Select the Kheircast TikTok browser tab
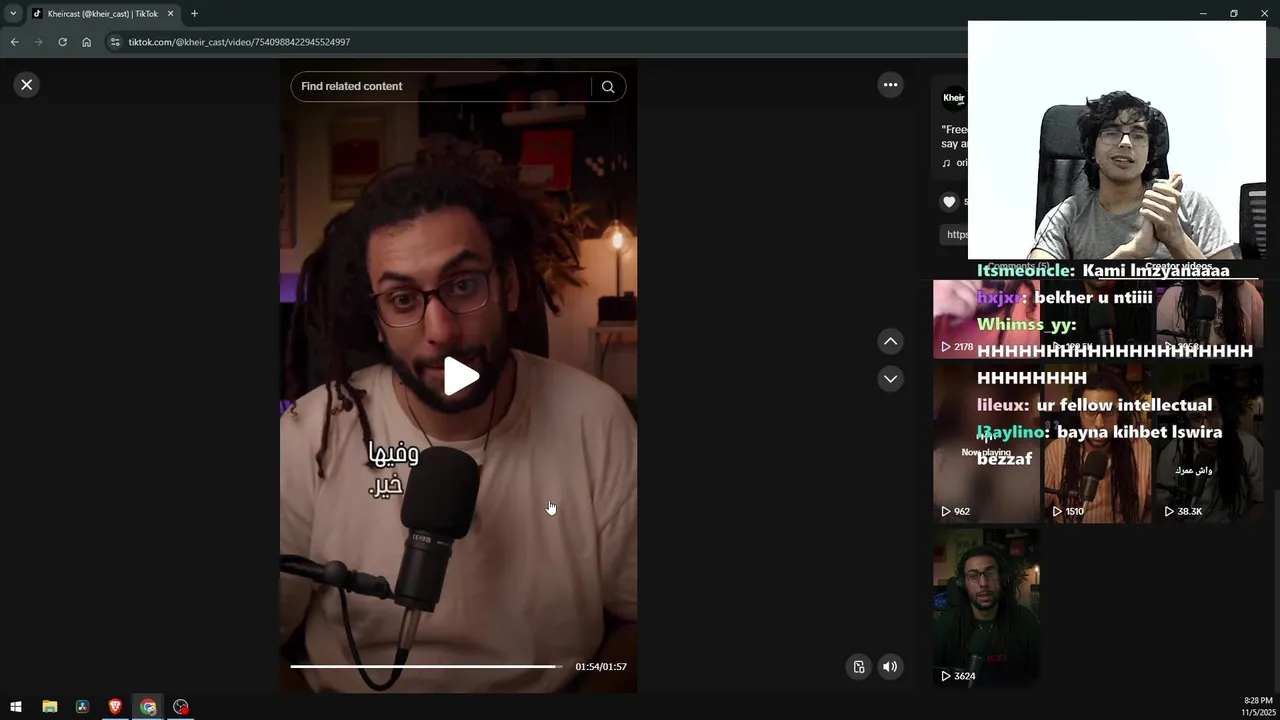The width and height of the screenshot is (1280, 720). point(102,14)
